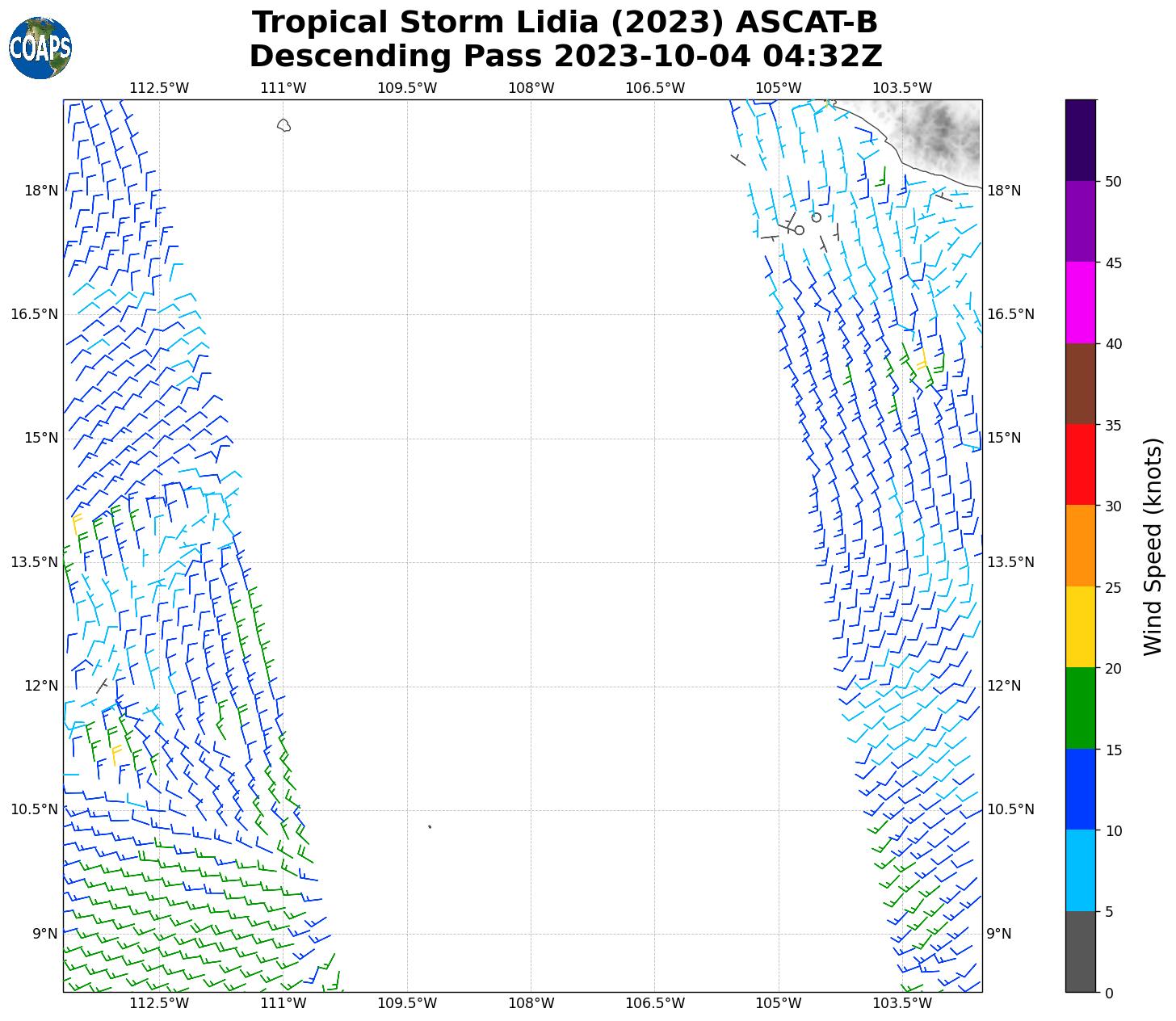Click the island outline near 111°W at top

tap(283, 125)
